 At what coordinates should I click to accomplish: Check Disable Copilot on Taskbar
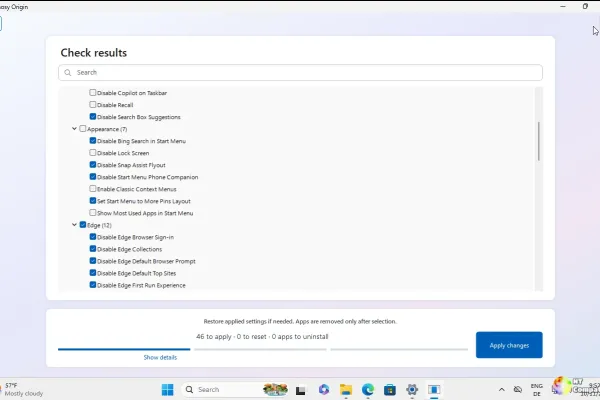pos(93,93)
